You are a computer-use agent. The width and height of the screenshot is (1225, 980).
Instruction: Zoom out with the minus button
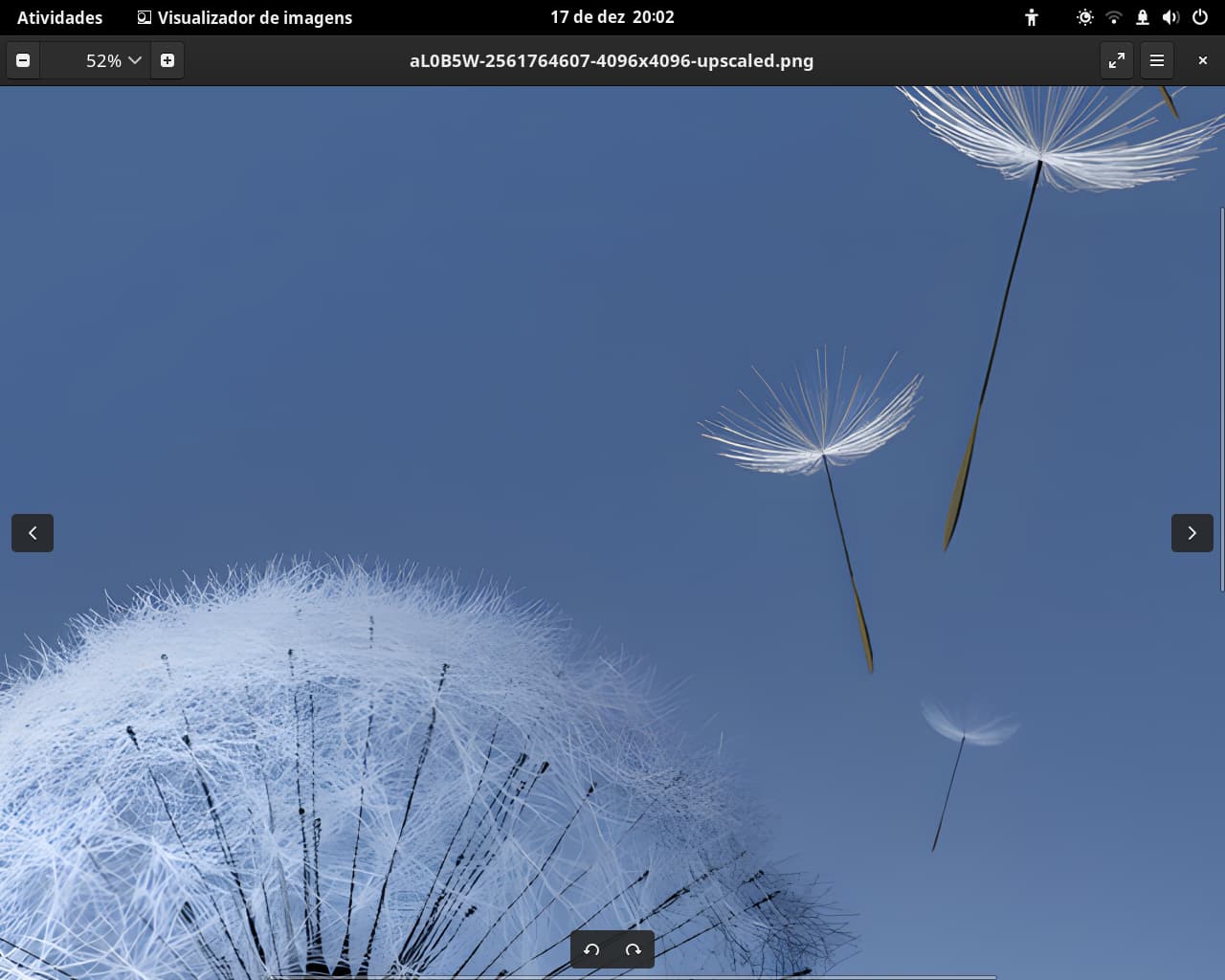23,60
